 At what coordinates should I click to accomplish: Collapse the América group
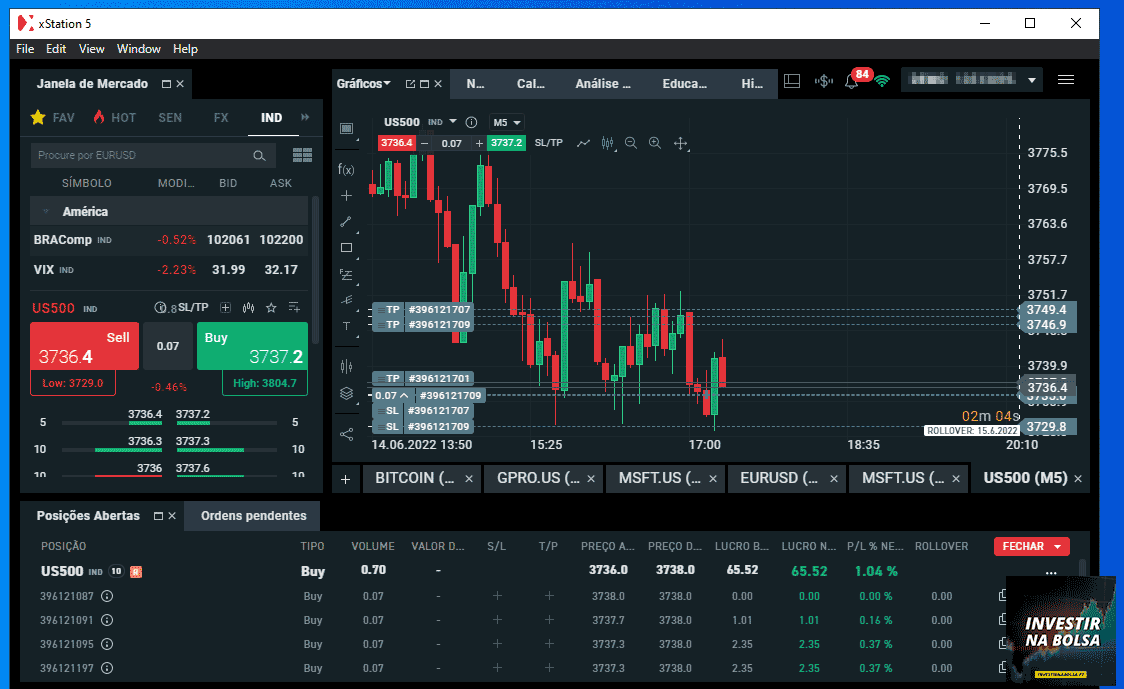tap(46, 212)
